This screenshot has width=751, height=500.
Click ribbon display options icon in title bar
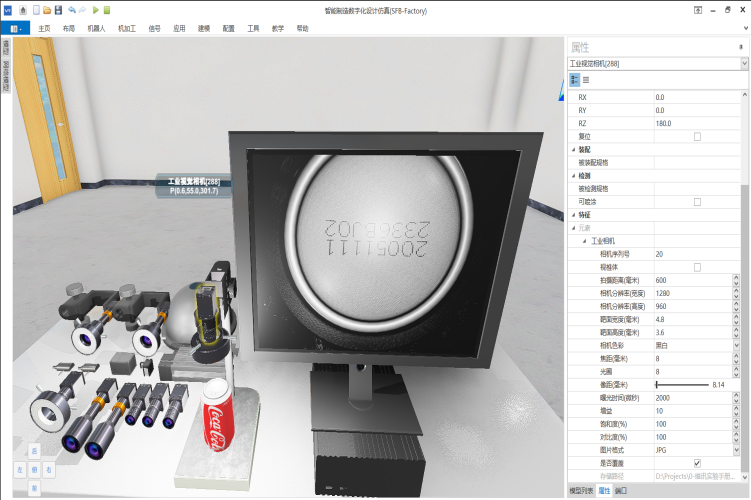tap(698, 10)
